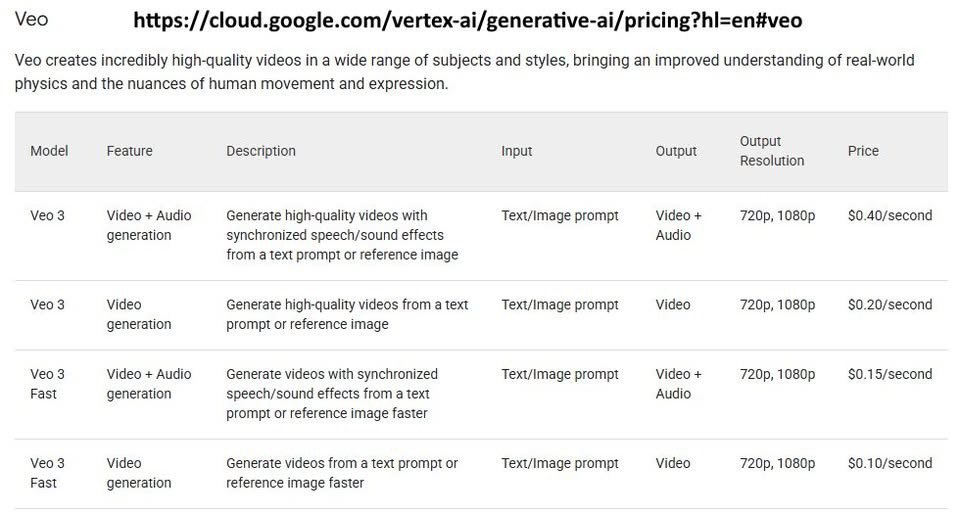The width and height of the screenshot is (960, 515).
Task: Click description "Generate videos from a text prompt"
Action: coord(341,473)
